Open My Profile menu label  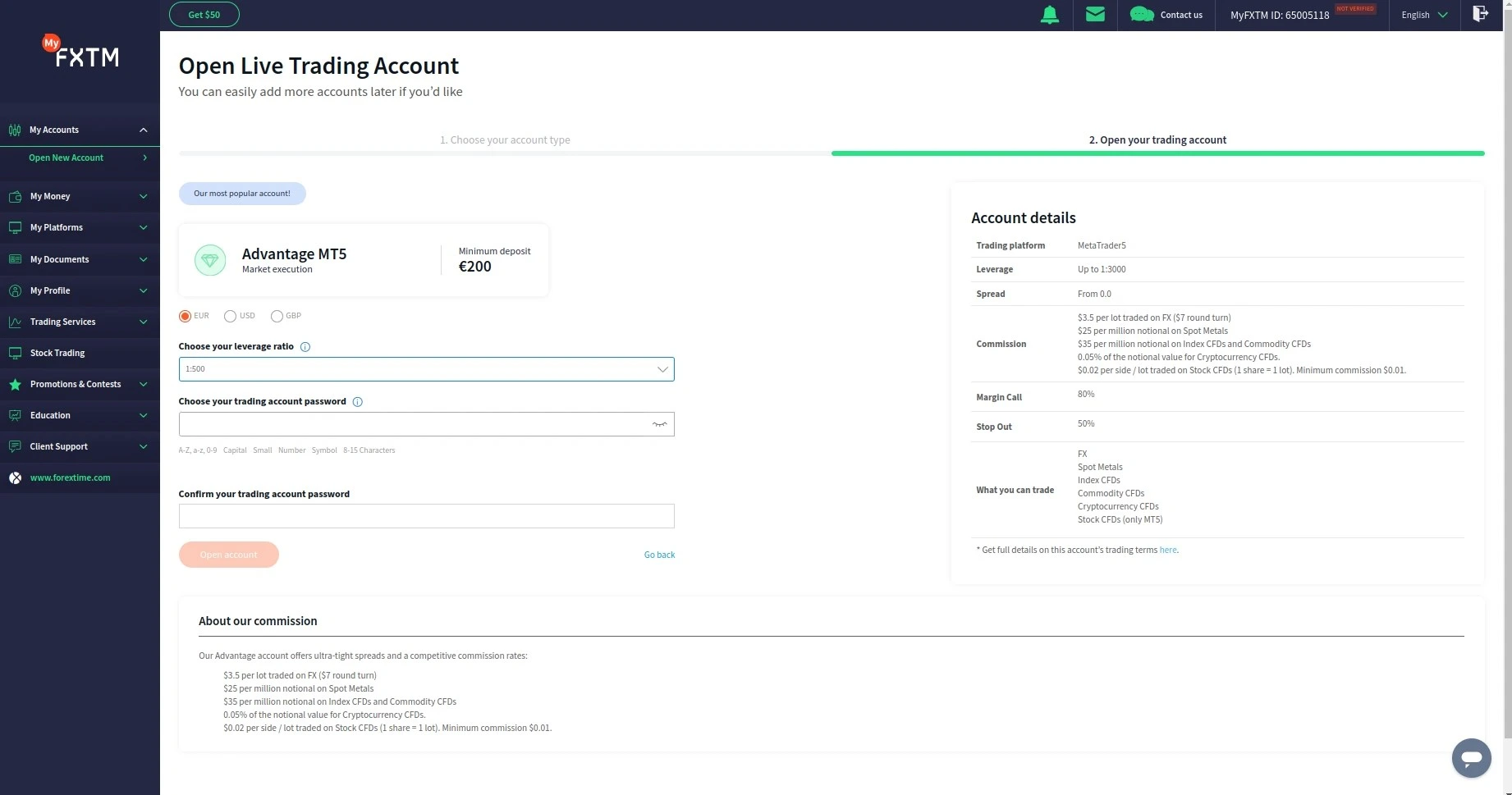pos(50,290)
